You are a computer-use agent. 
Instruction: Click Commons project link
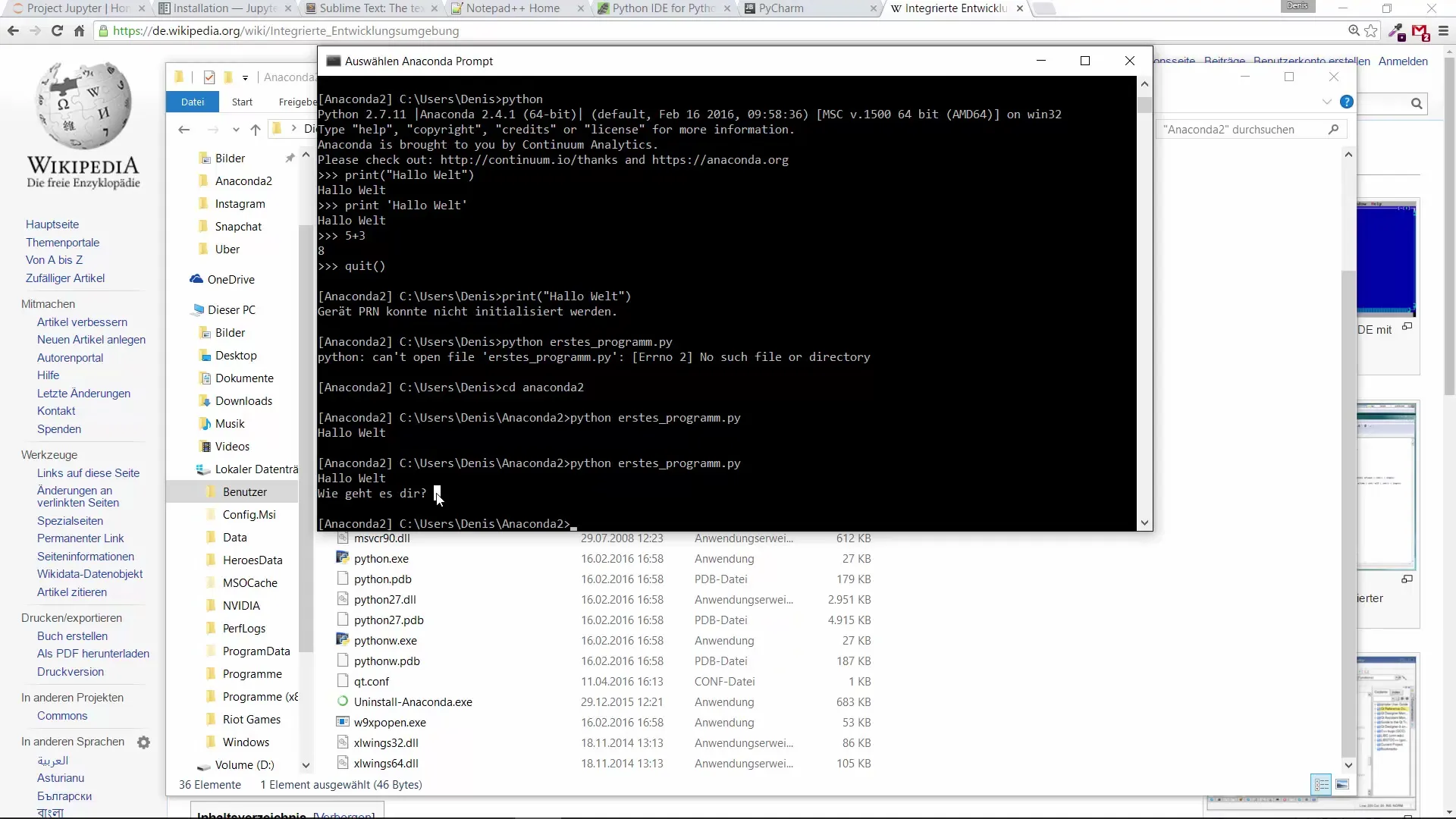point(62,716)
